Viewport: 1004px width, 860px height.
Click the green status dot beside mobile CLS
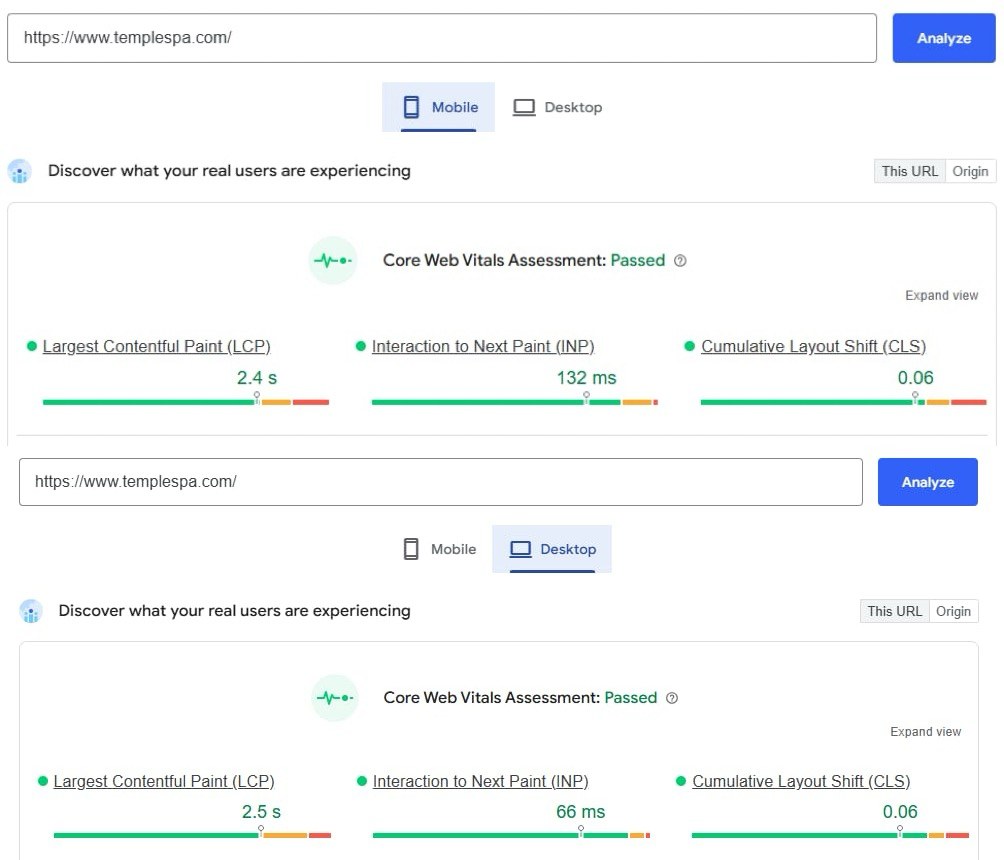tap(690, 346)
